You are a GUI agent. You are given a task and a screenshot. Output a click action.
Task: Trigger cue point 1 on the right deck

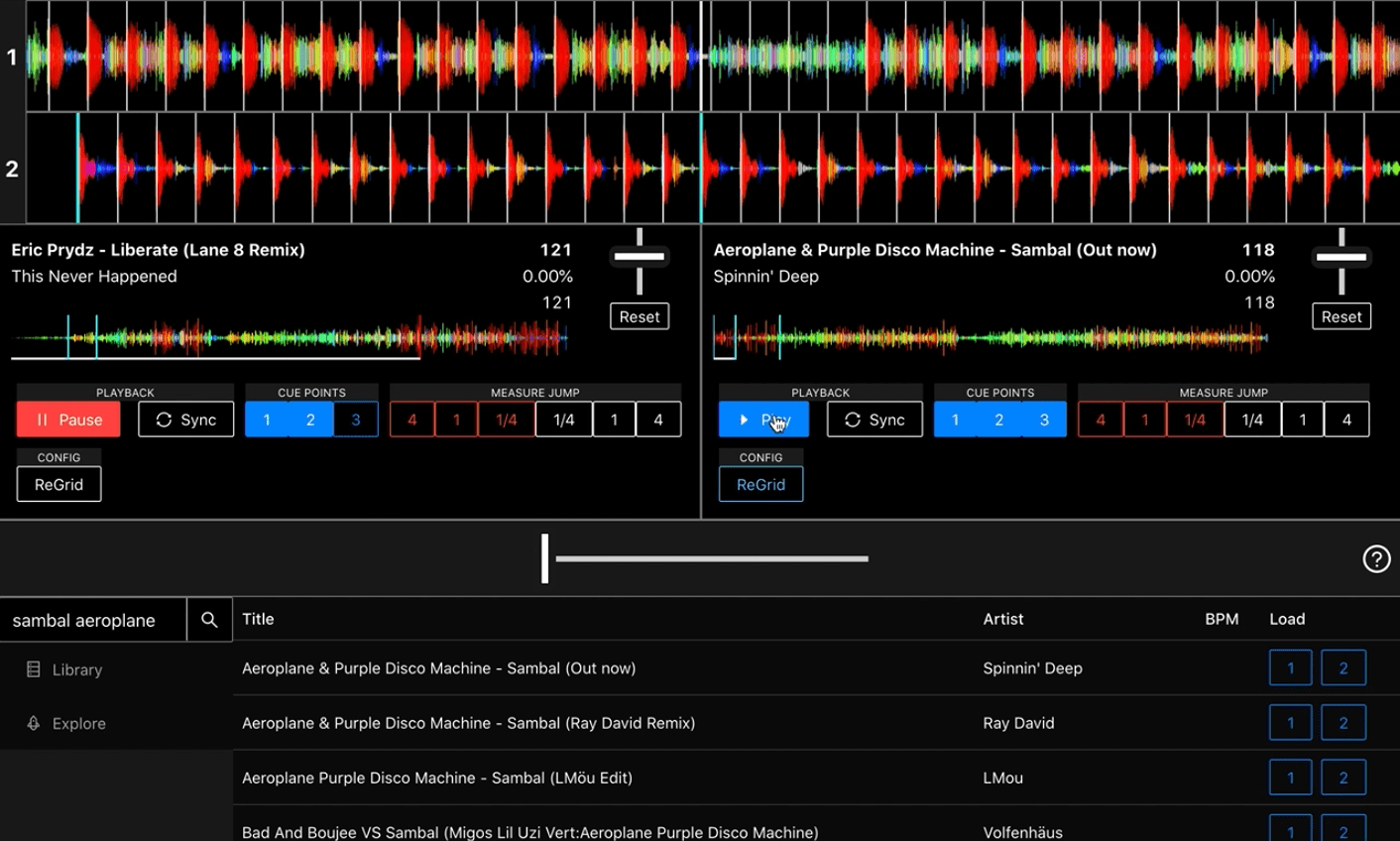955,419
